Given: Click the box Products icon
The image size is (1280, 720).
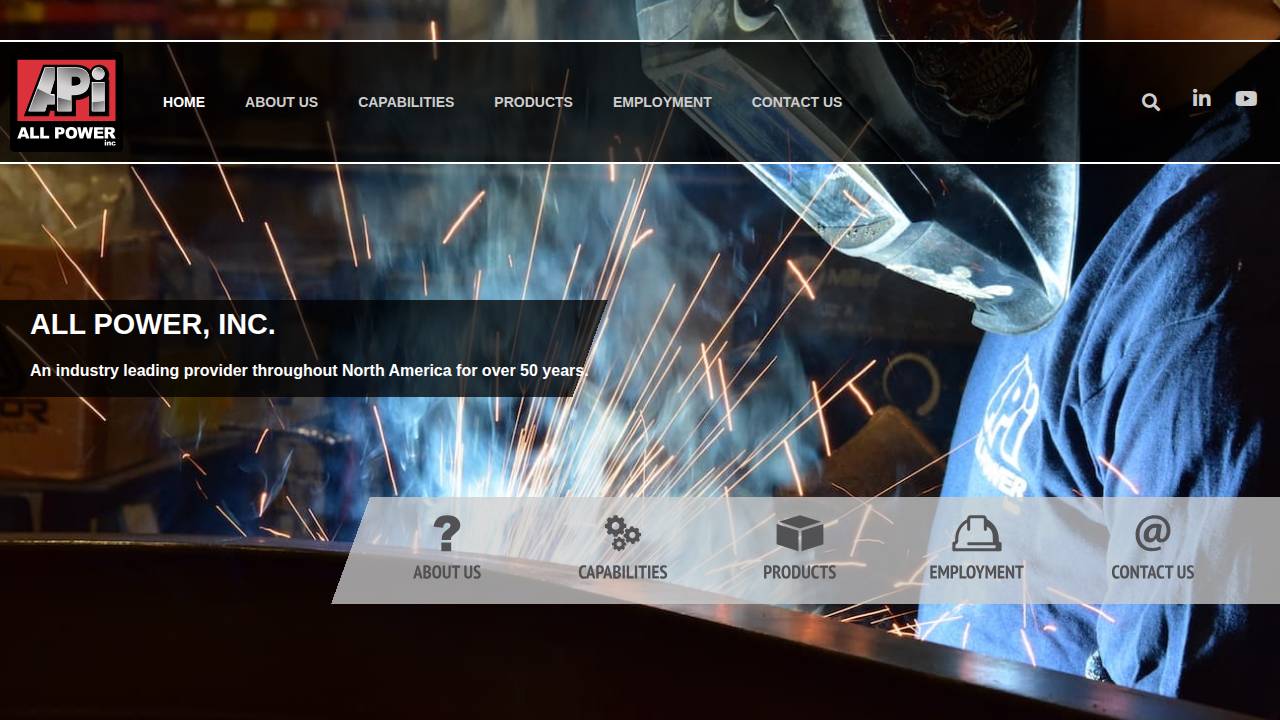Looking at the screenshot, I should tap(799, 533).
